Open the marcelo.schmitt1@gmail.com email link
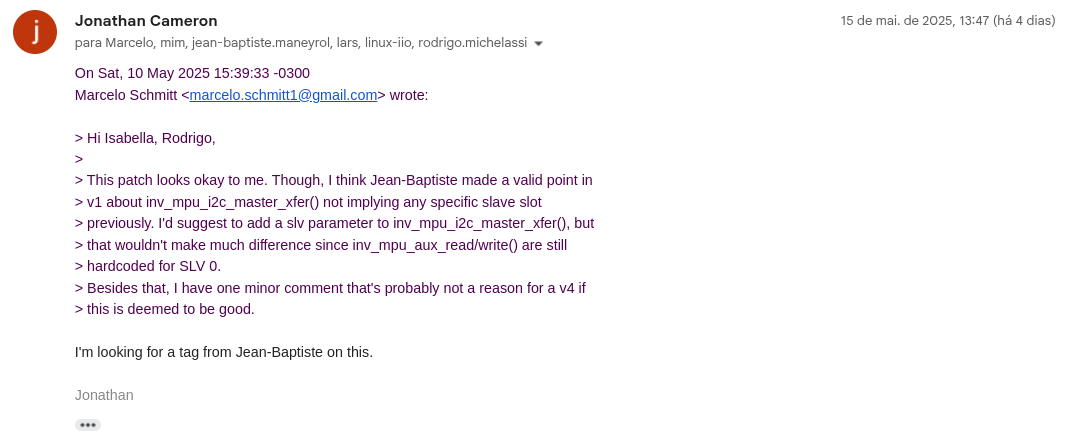The height and width of the screenshot is (448, 1068). click(283, 95)
